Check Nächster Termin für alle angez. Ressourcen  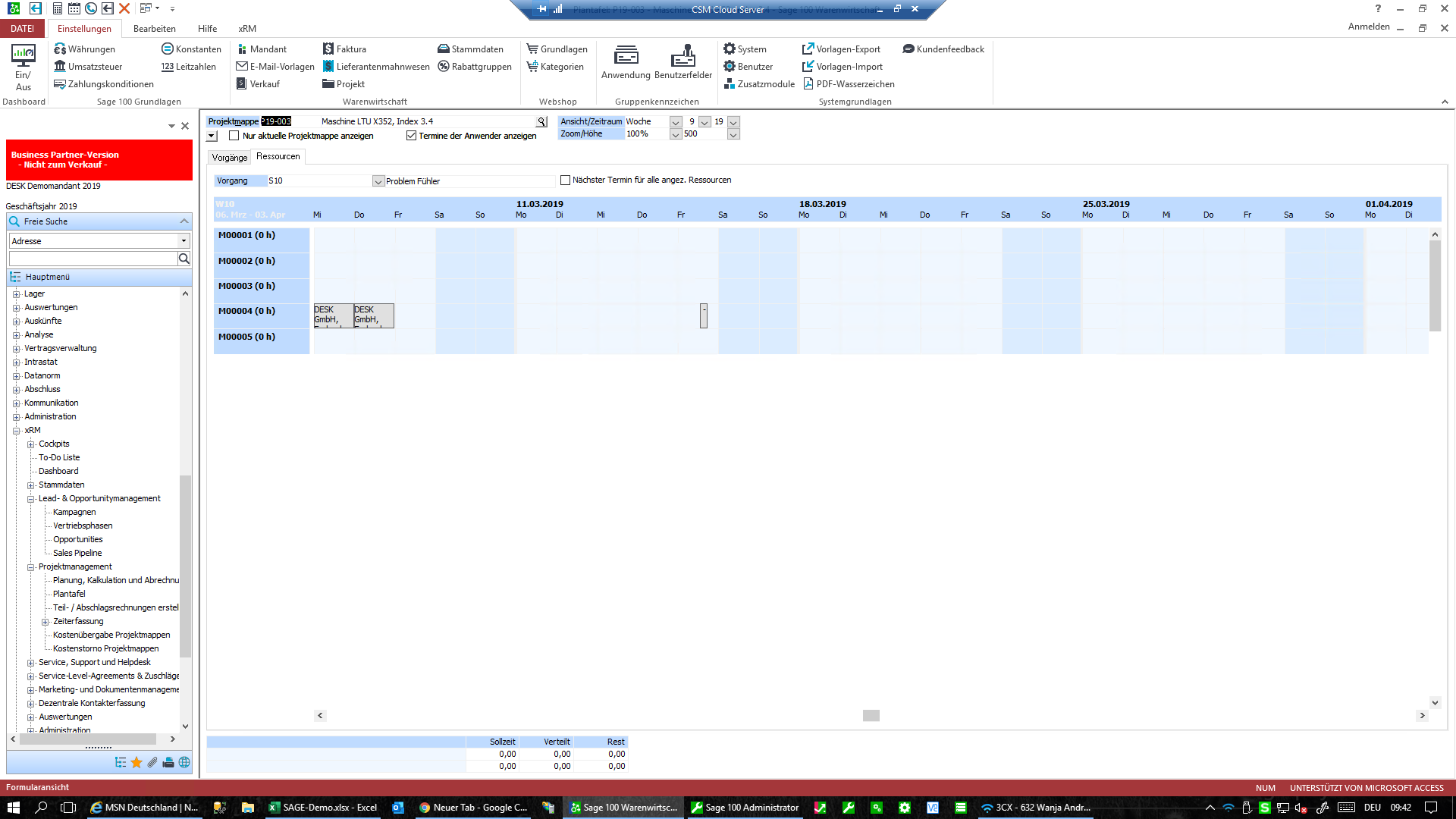(565, 180)
